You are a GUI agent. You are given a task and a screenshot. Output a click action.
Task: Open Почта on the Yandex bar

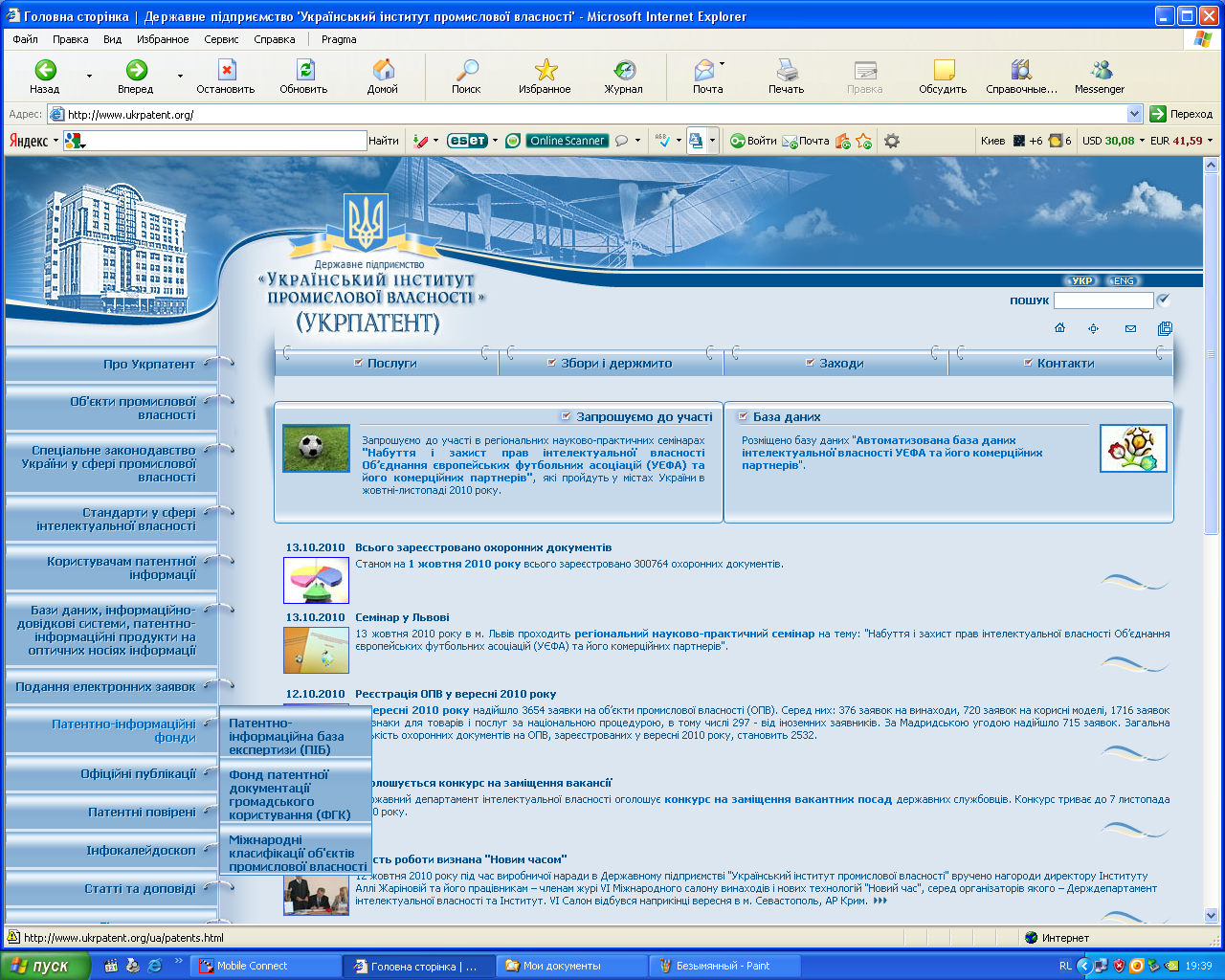pos(806,141)
